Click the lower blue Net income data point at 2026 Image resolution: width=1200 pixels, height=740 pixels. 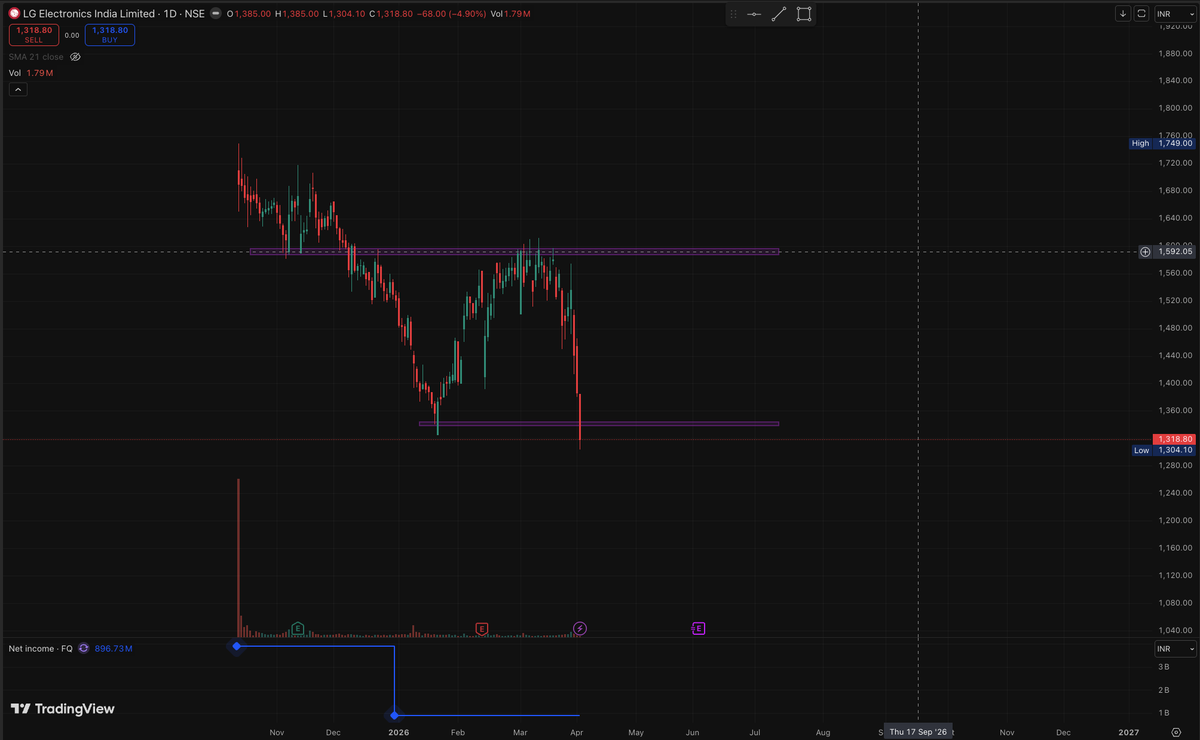tap(395, 715)
